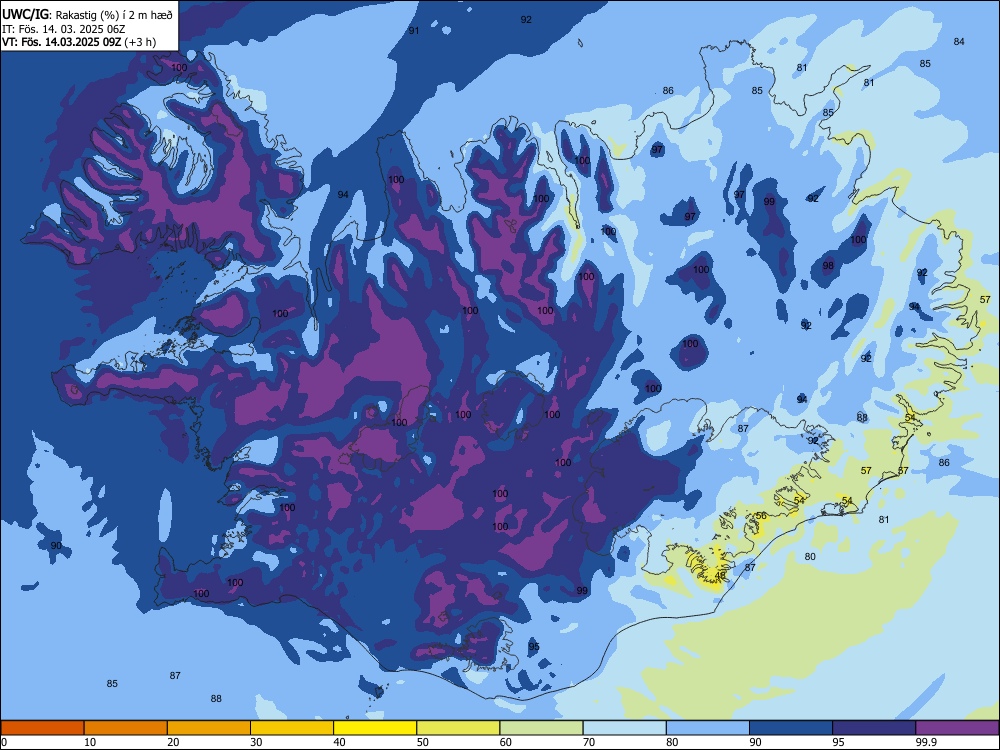
Task: Select the 20–30% amber legend swatch
Action: pyautogui.click(x=209, y=728)
